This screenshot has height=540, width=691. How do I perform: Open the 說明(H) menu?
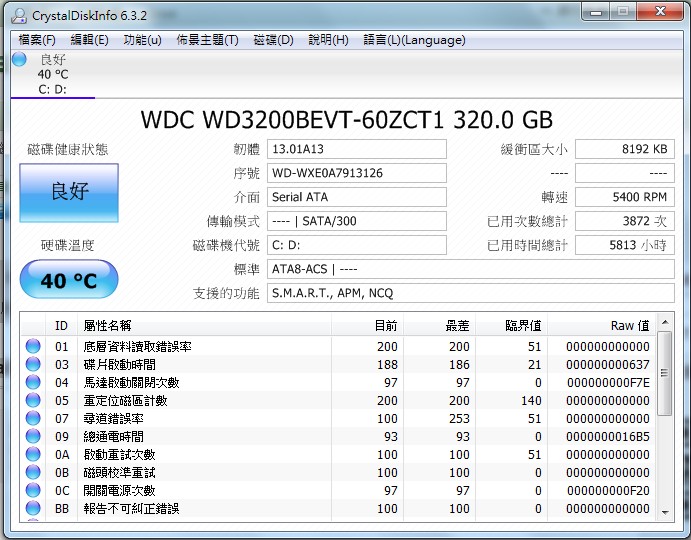coord(328,40)
